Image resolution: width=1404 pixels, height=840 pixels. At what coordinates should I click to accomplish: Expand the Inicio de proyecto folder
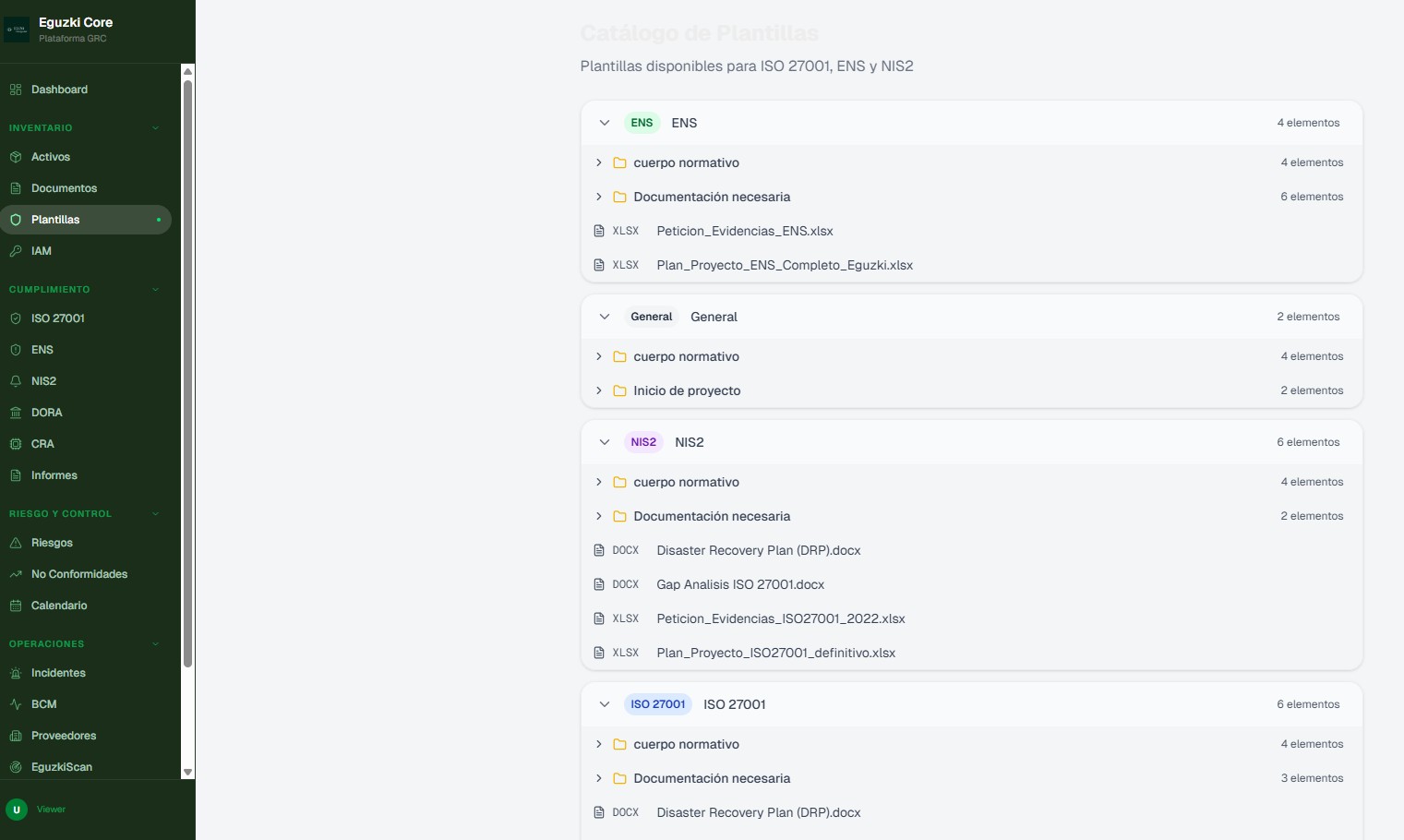599,390
